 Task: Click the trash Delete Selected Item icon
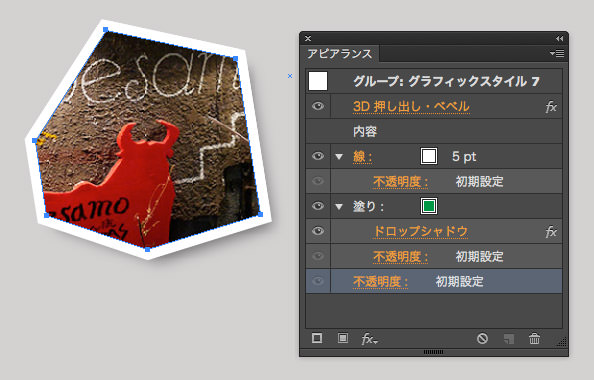[x=535, y=338]
